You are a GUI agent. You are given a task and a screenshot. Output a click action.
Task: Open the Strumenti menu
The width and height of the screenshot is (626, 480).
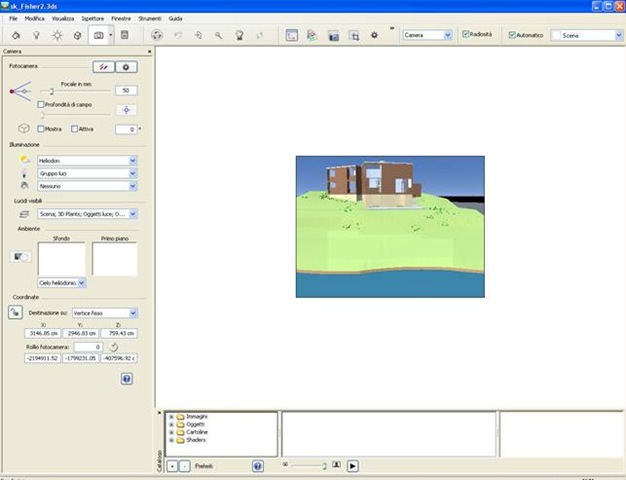coord(151,19)
